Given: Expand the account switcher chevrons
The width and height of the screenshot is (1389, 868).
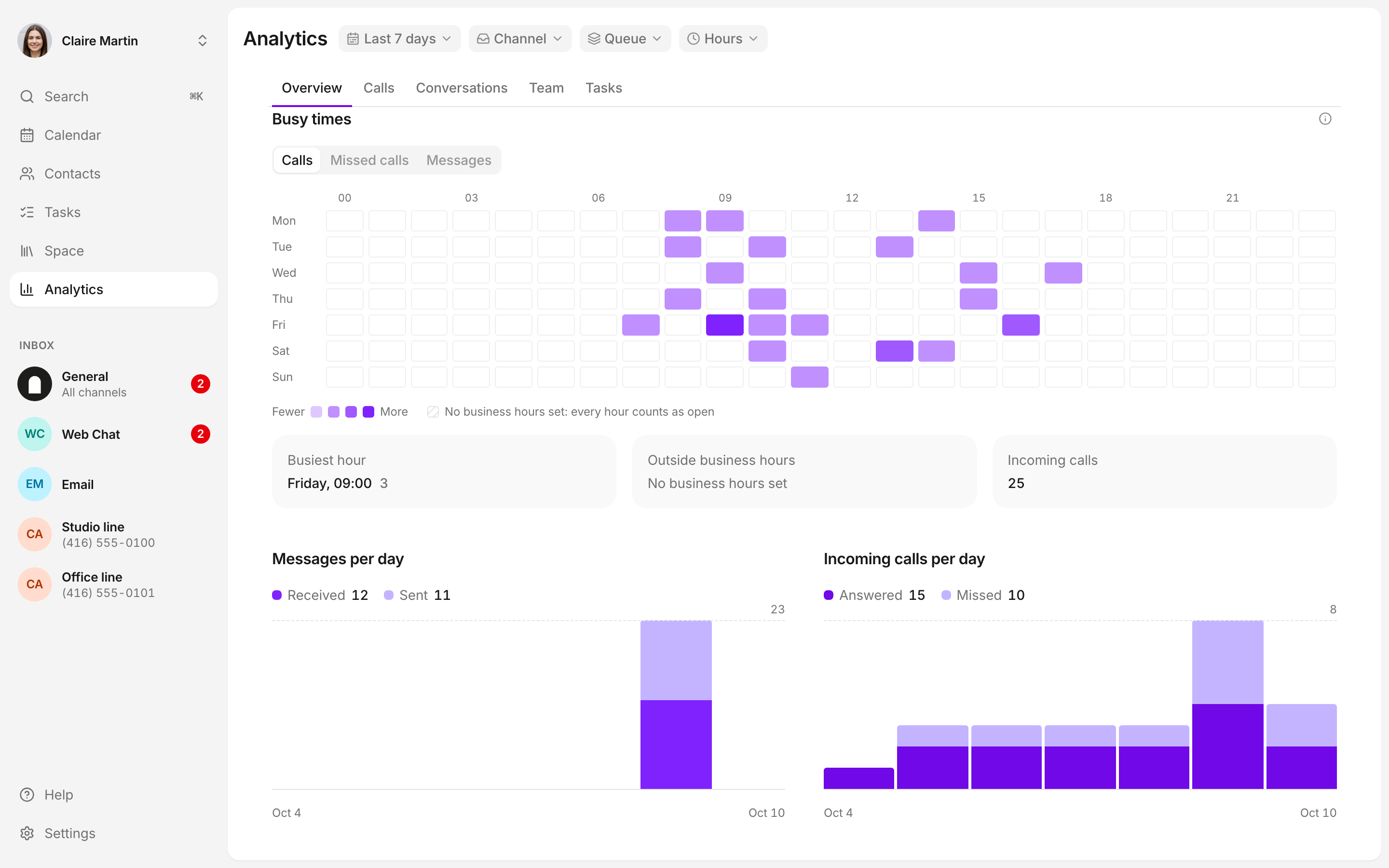Looking at the screenshot, I should tap(202, 41).
